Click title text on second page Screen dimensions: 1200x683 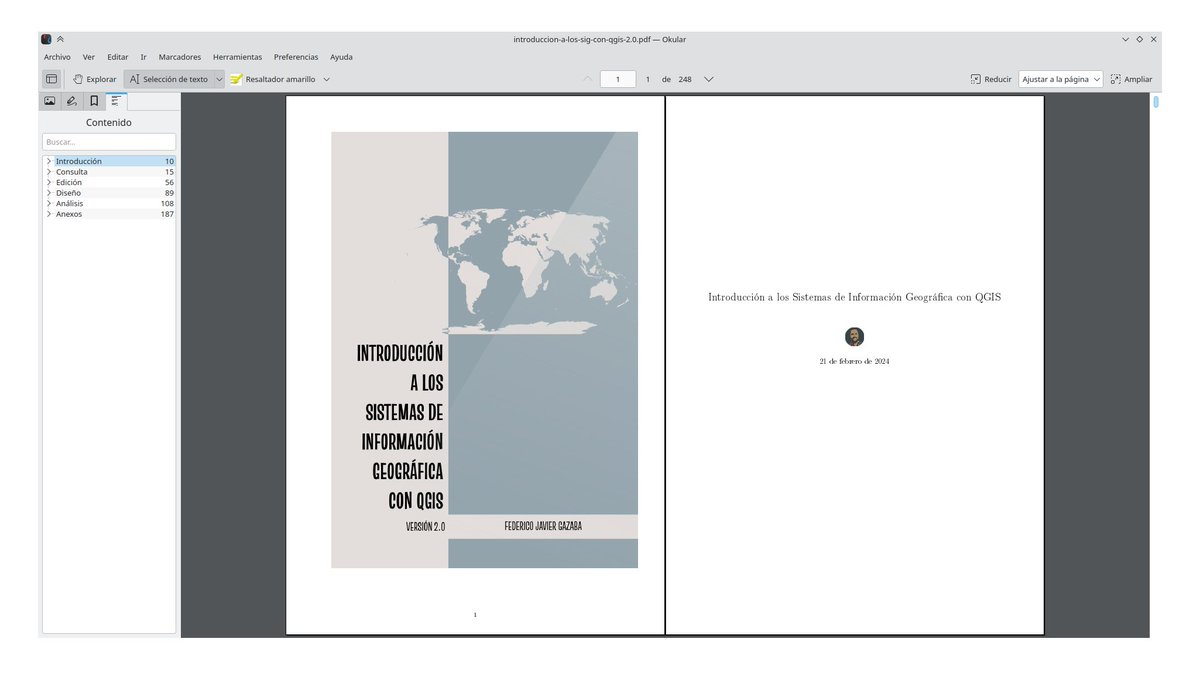(854, 297)
